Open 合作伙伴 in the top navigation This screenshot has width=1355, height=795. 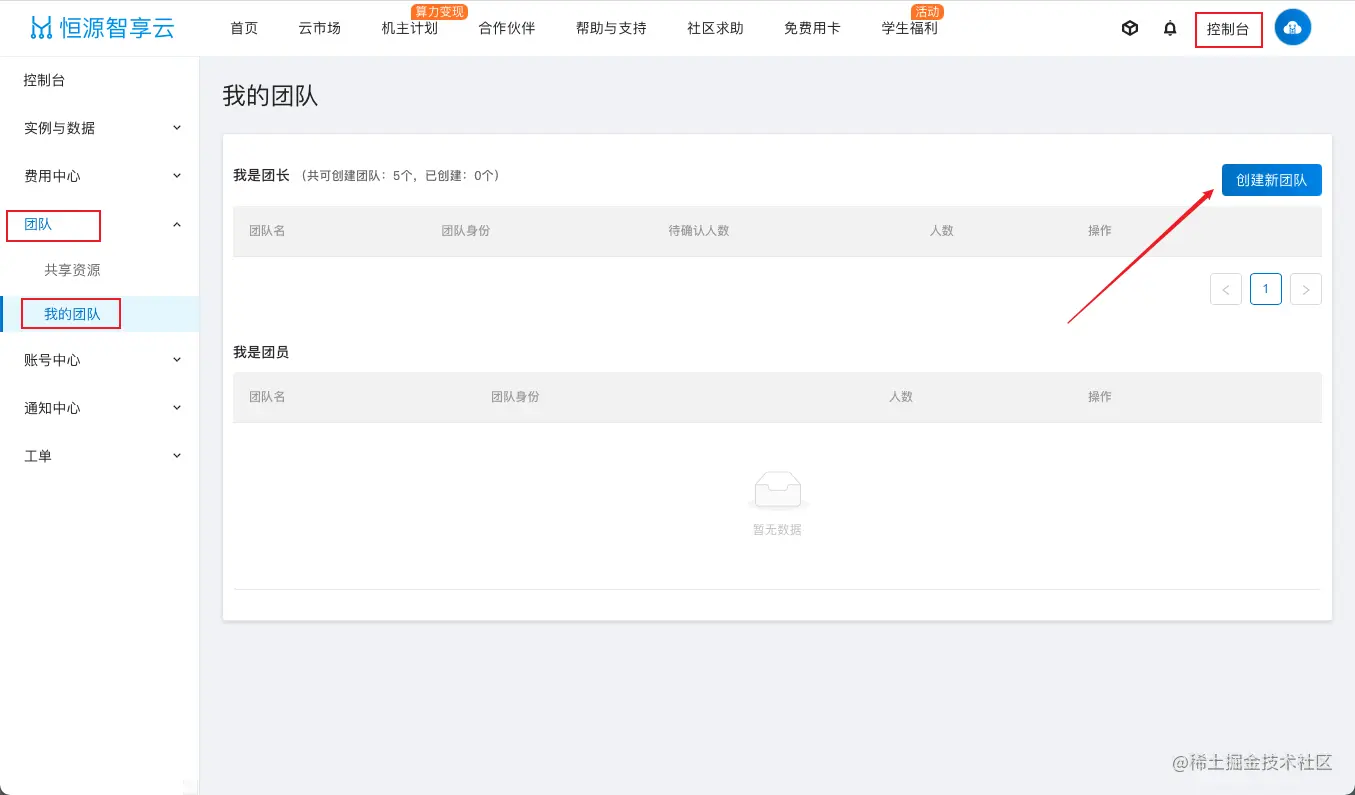pos(507,28)
